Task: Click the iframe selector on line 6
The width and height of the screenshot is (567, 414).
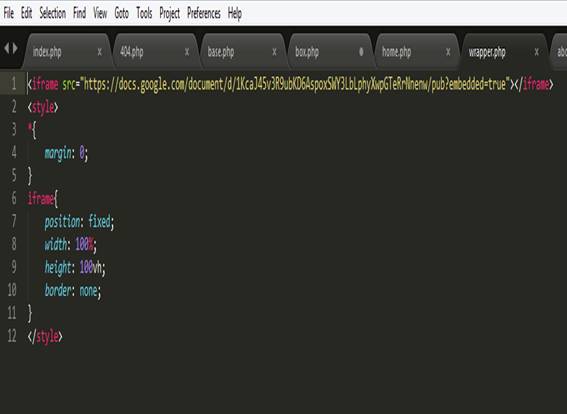Action: (40, 199)
